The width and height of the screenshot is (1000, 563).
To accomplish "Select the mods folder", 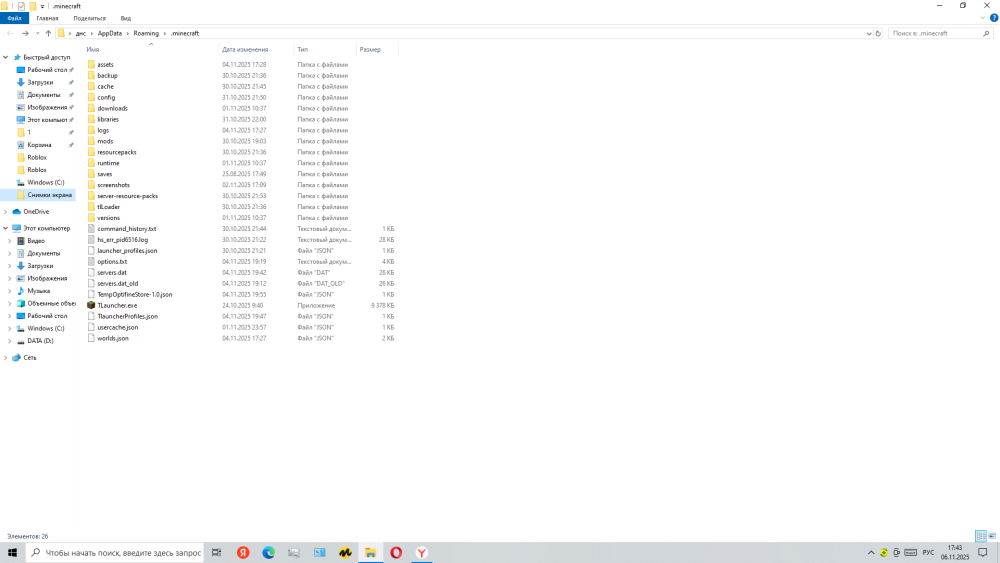I will coord(105,141).
